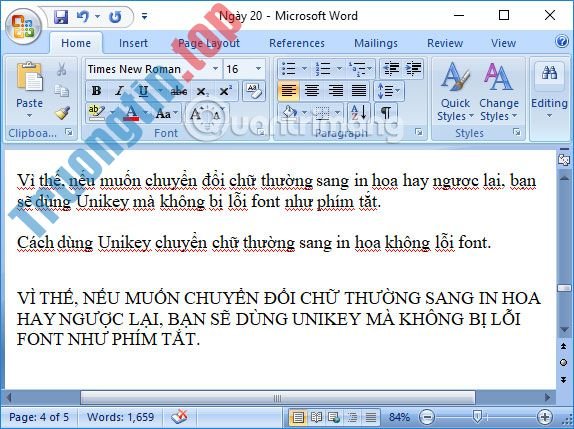574x429 pixels.
Task: Open the References tab
Action: (x=297, y=43)
